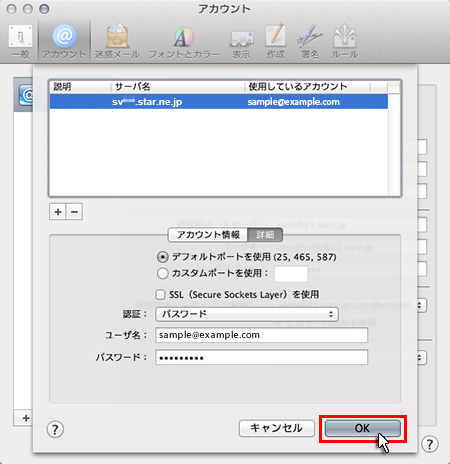Screen dimensions: 450x464
Task: Enable SSL (Secure Sockets Layer) checkbox
Action: pyautogui.click(x=160, y=295)
